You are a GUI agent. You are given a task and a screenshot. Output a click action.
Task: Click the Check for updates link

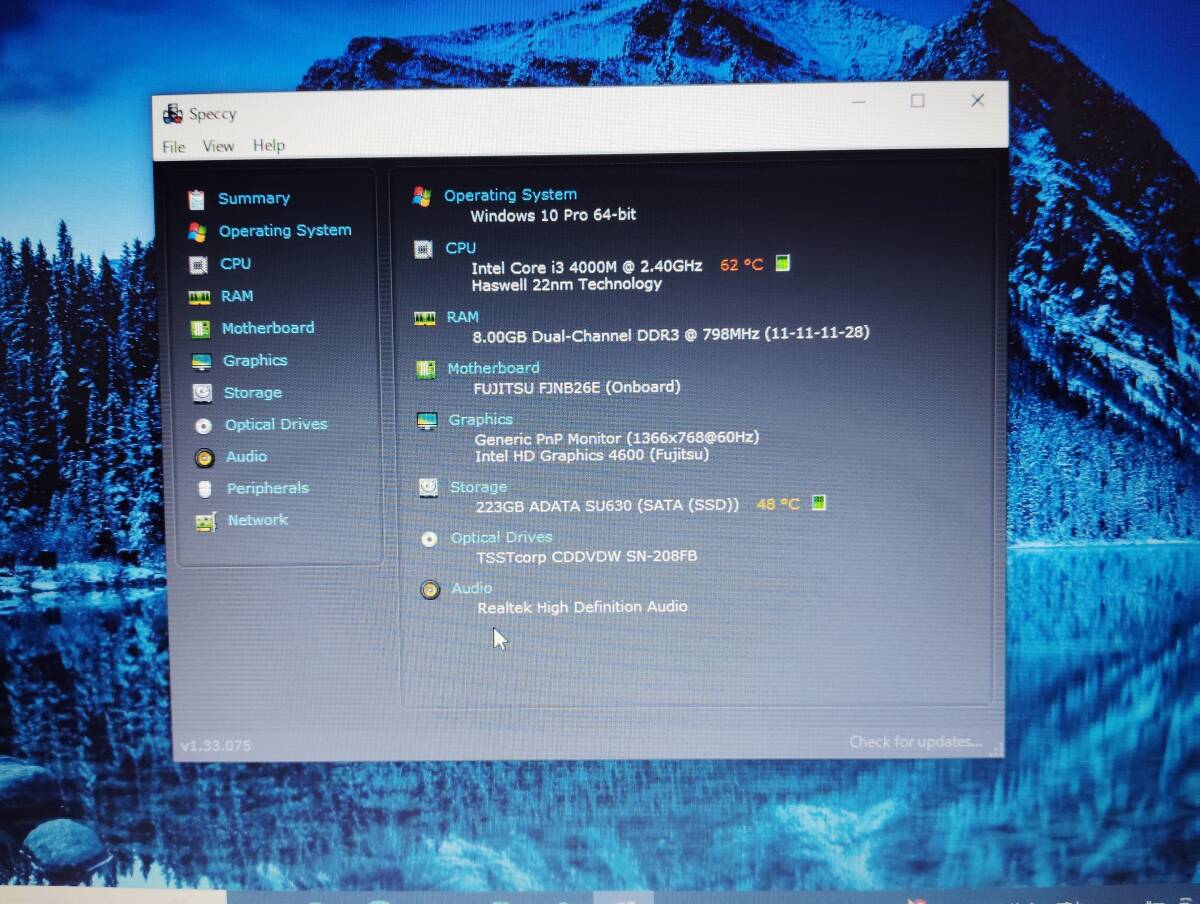(x=916, y=742)
